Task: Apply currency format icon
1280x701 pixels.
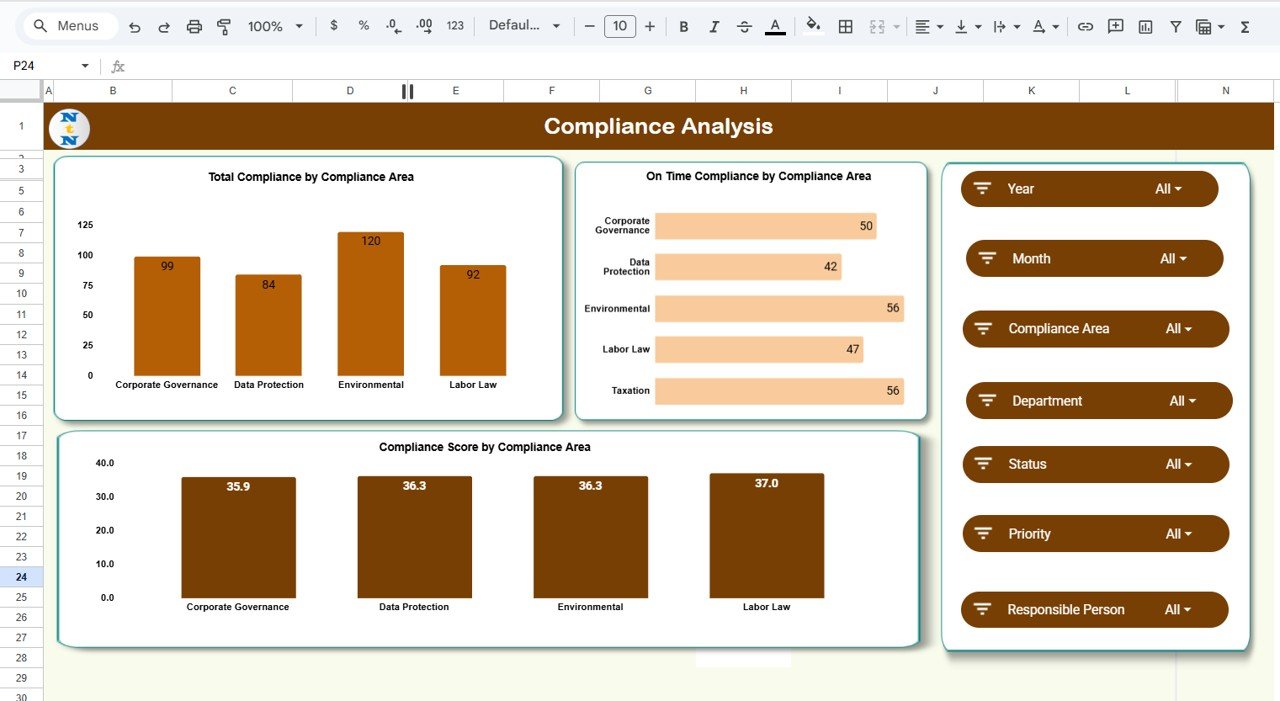Action: pyautogui.click(x=334, y=26)
